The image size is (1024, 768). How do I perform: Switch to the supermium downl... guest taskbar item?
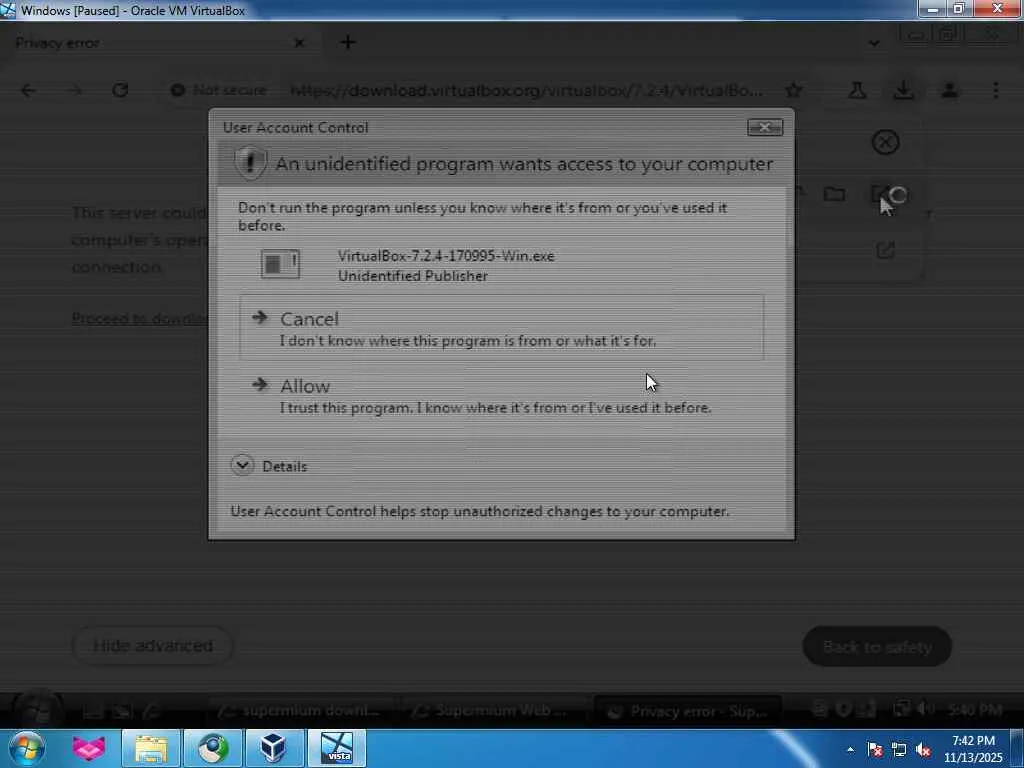click(x=300, y=711)
